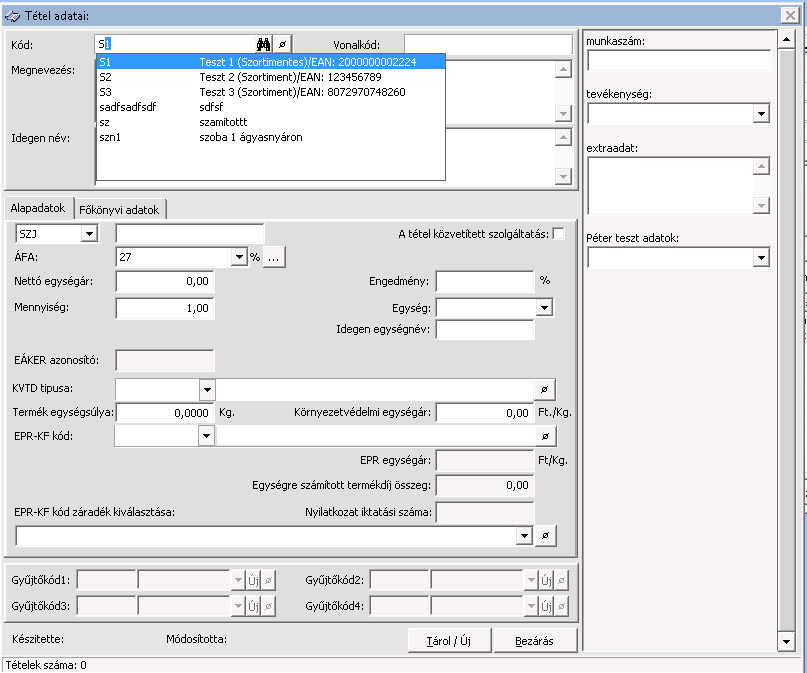807x673 pixels.
Task: Click the Idegen egységnév field
Action: [485, 329]
